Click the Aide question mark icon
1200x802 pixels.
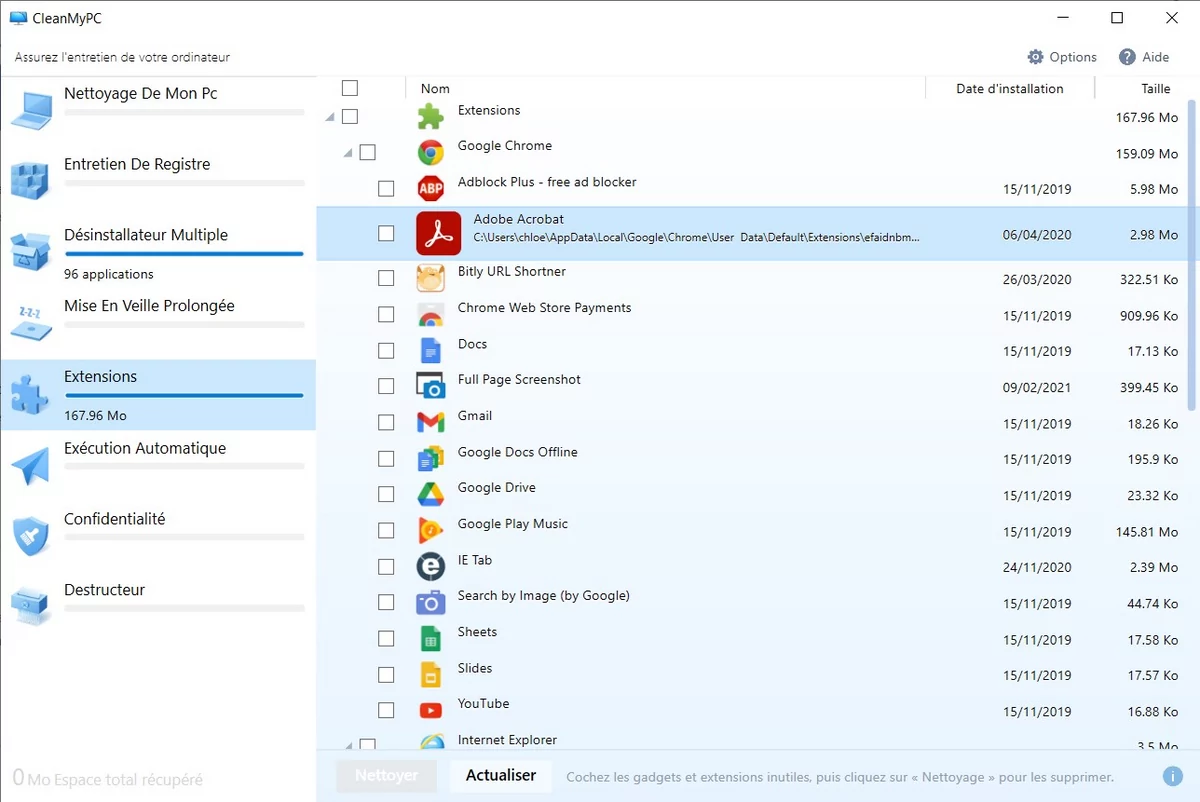pyautogui.click(x=1127, y=57)
